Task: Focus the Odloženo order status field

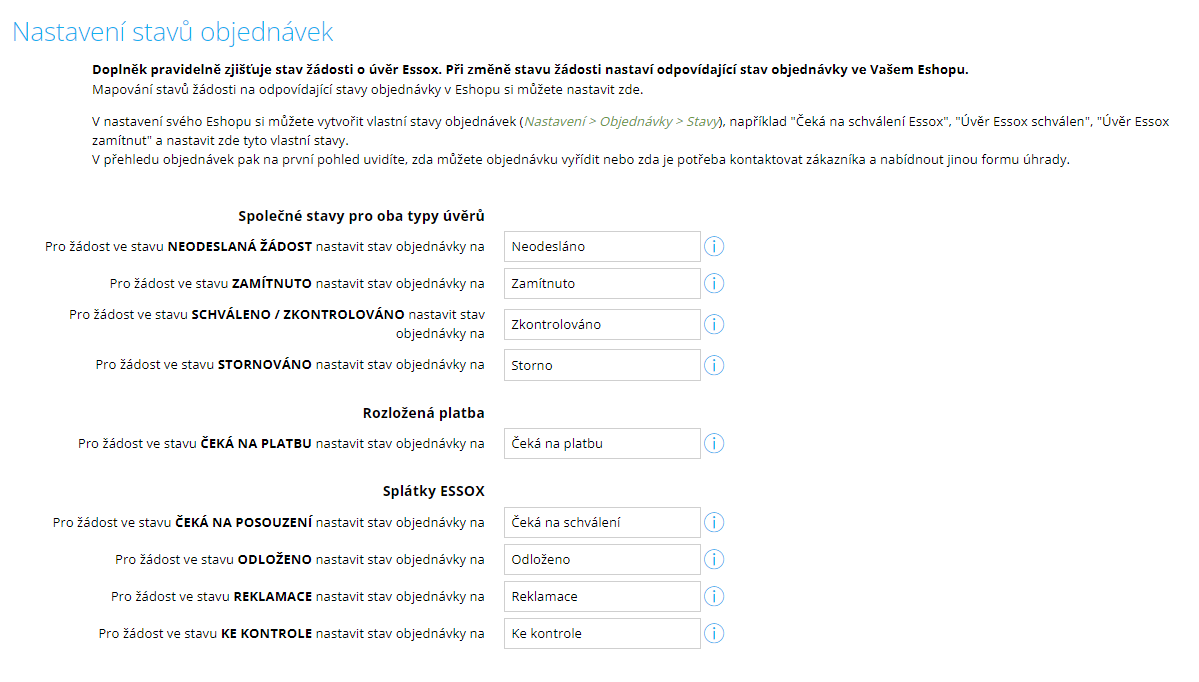Action: pos(601,559)
